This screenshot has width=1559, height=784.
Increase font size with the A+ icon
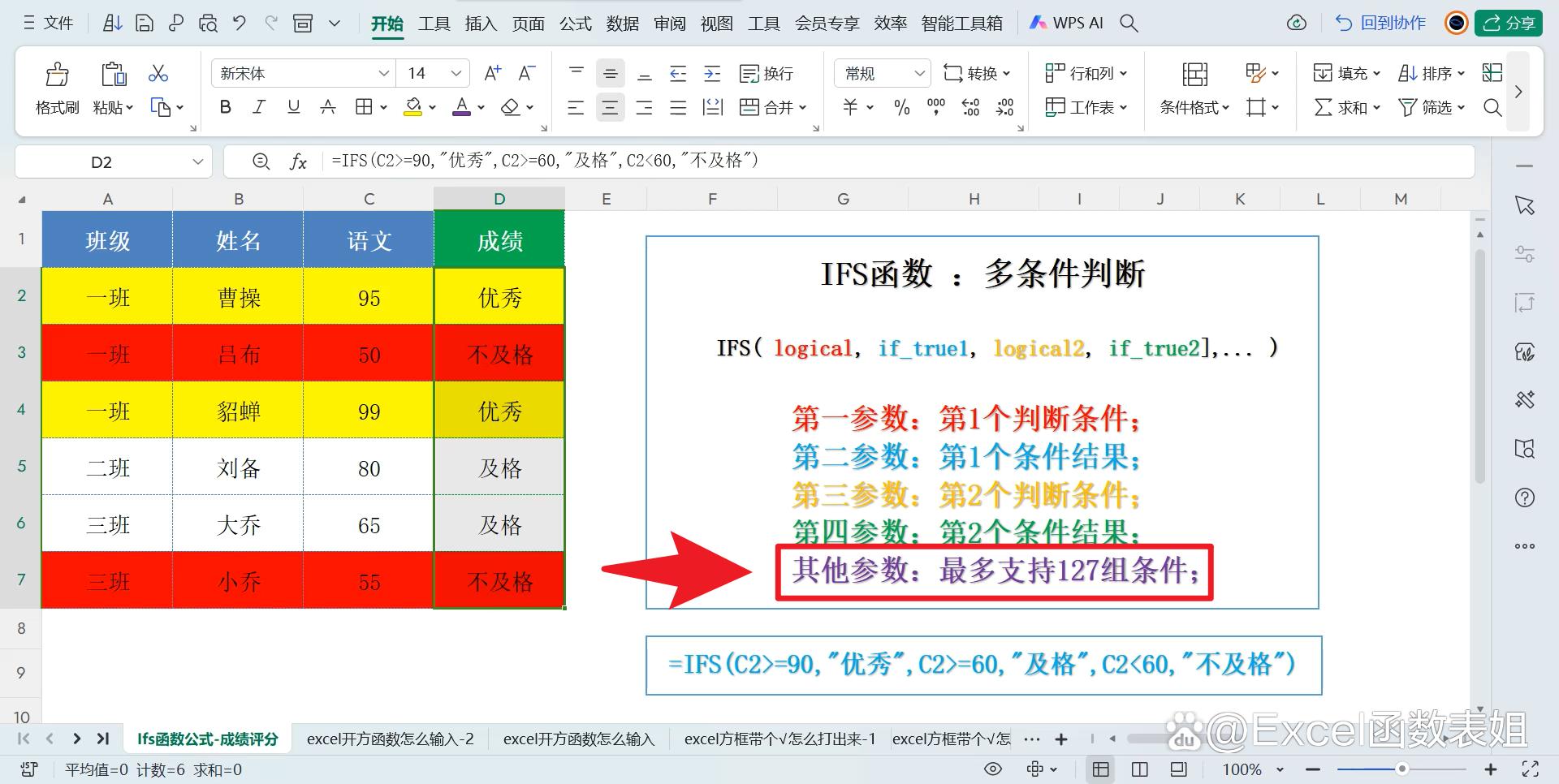tap(492, 73)
